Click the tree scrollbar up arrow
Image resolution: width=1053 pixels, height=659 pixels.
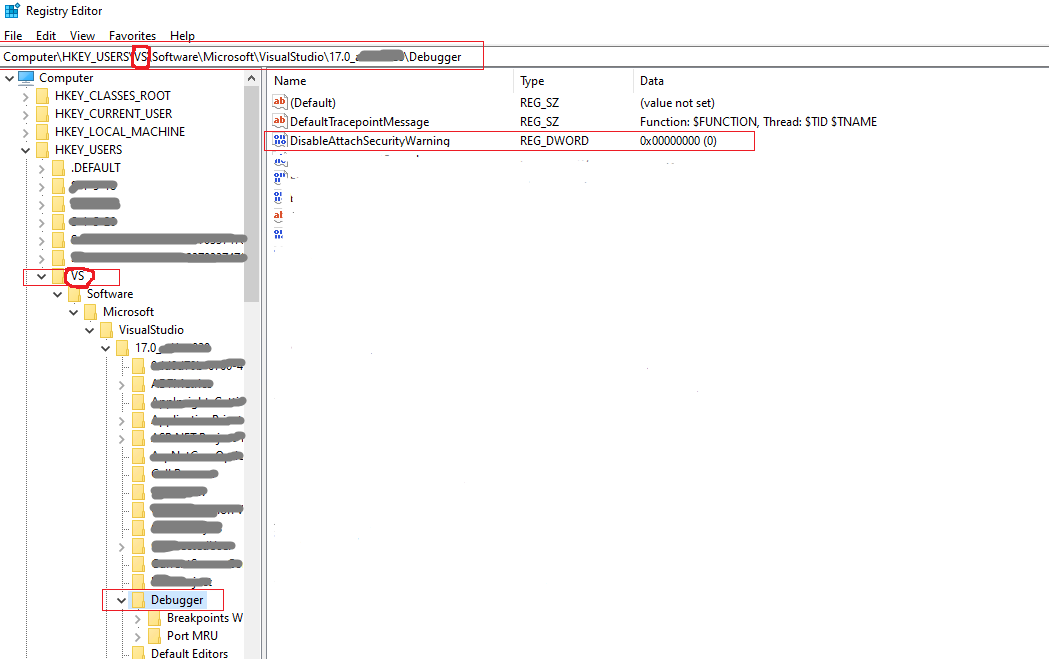click(251, 79)
